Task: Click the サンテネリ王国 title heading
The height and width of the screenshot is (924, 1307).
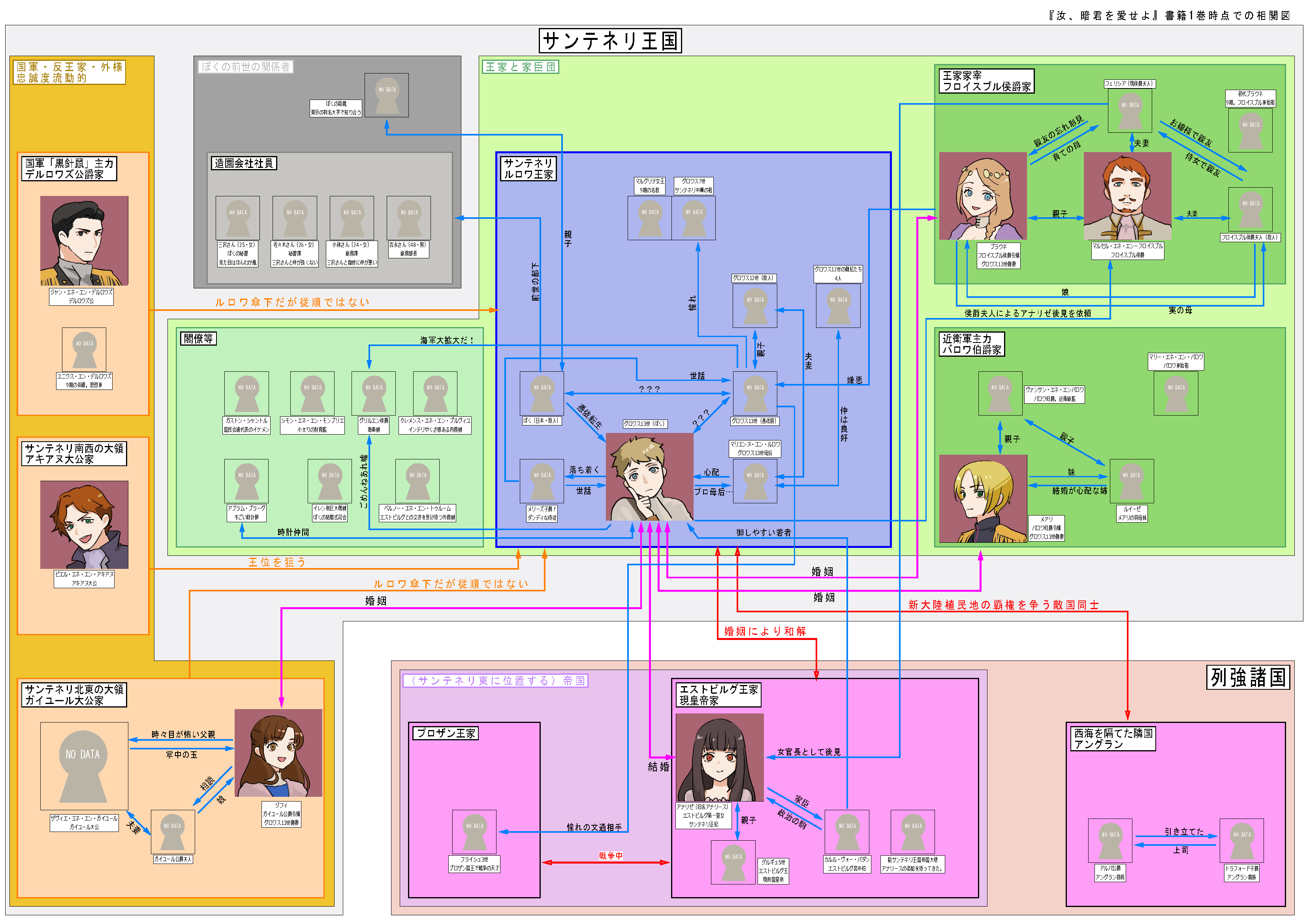Action: [x=610, y=41]
